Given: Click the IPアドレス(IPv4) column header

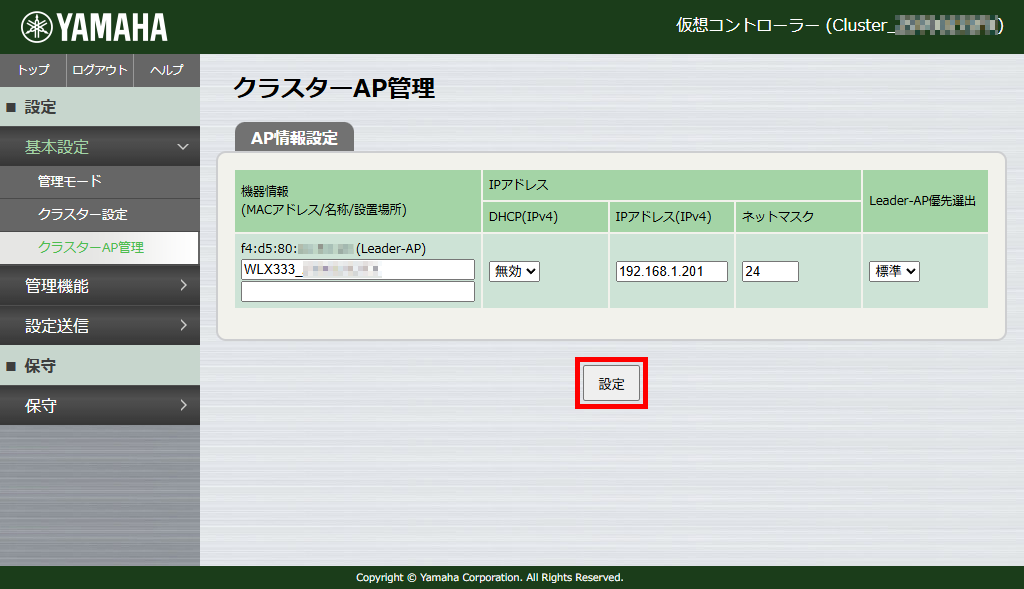Looking at the screenshot, I should (x=671, y=217).
